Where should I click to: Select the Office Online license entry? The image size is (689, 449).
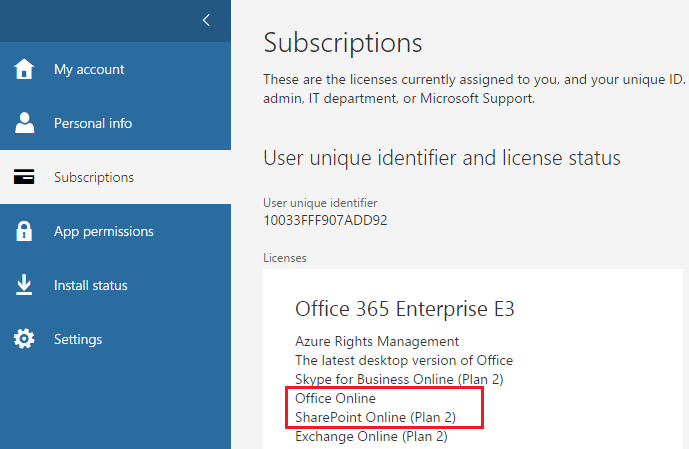pos(335,398)
